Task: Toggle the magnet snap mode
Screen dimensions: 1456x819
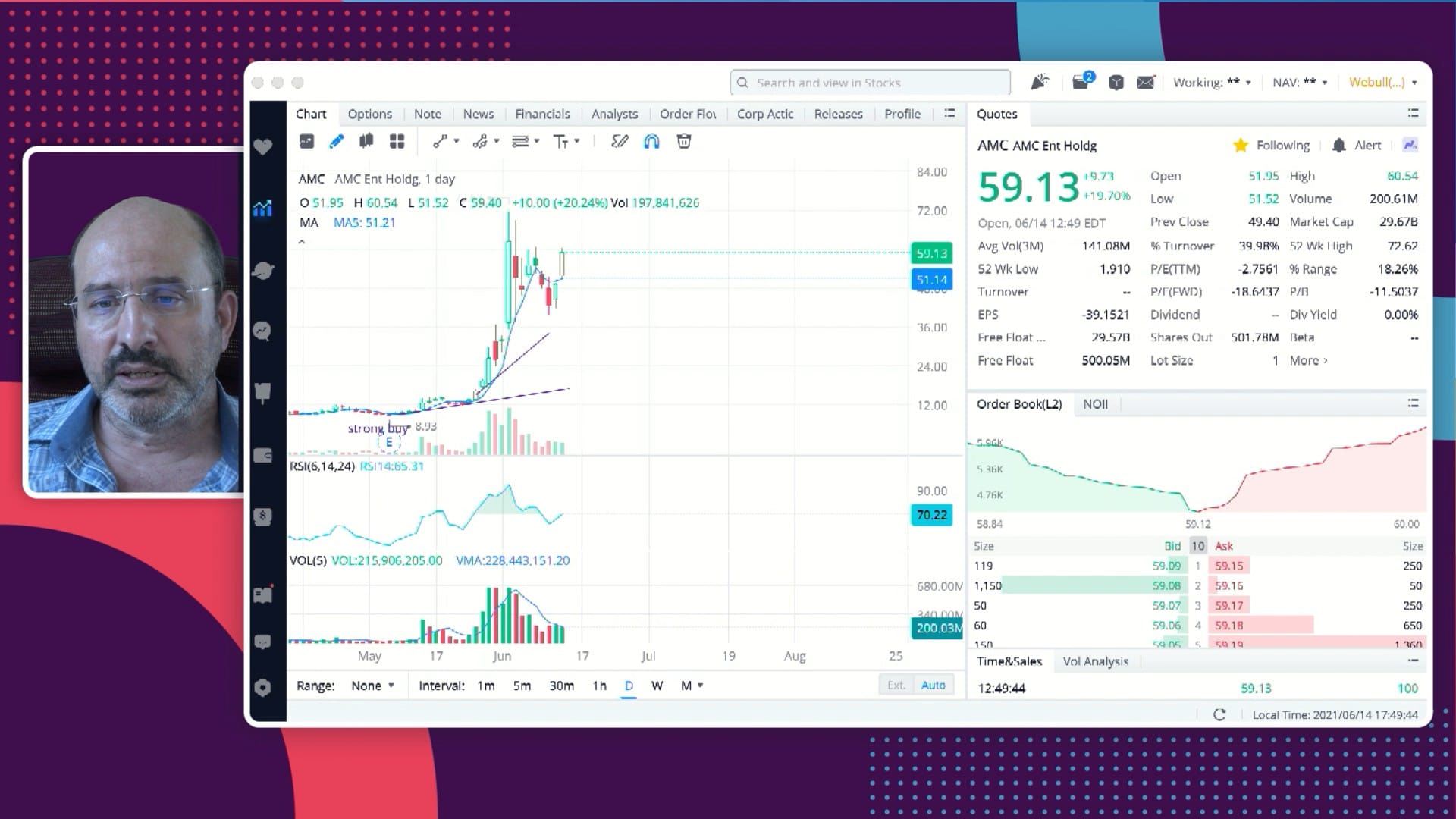Action: coord(651,142)
